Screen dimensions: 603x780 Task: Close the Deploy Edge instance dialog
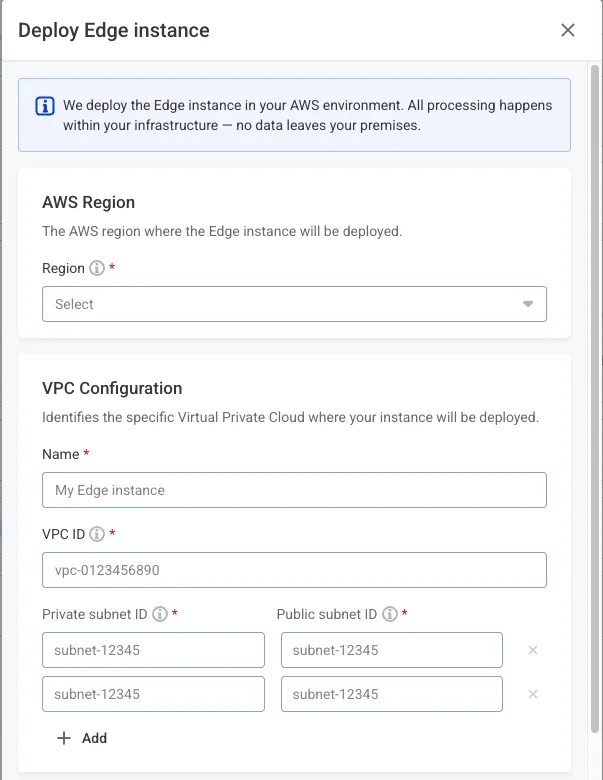[568, 30]
